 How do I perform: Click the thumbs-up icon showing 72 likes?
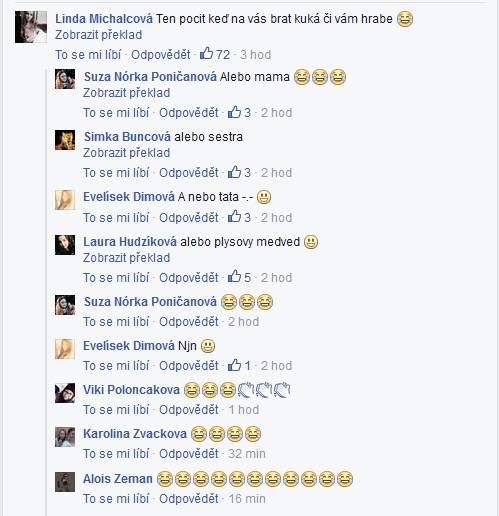coord(206,53)
